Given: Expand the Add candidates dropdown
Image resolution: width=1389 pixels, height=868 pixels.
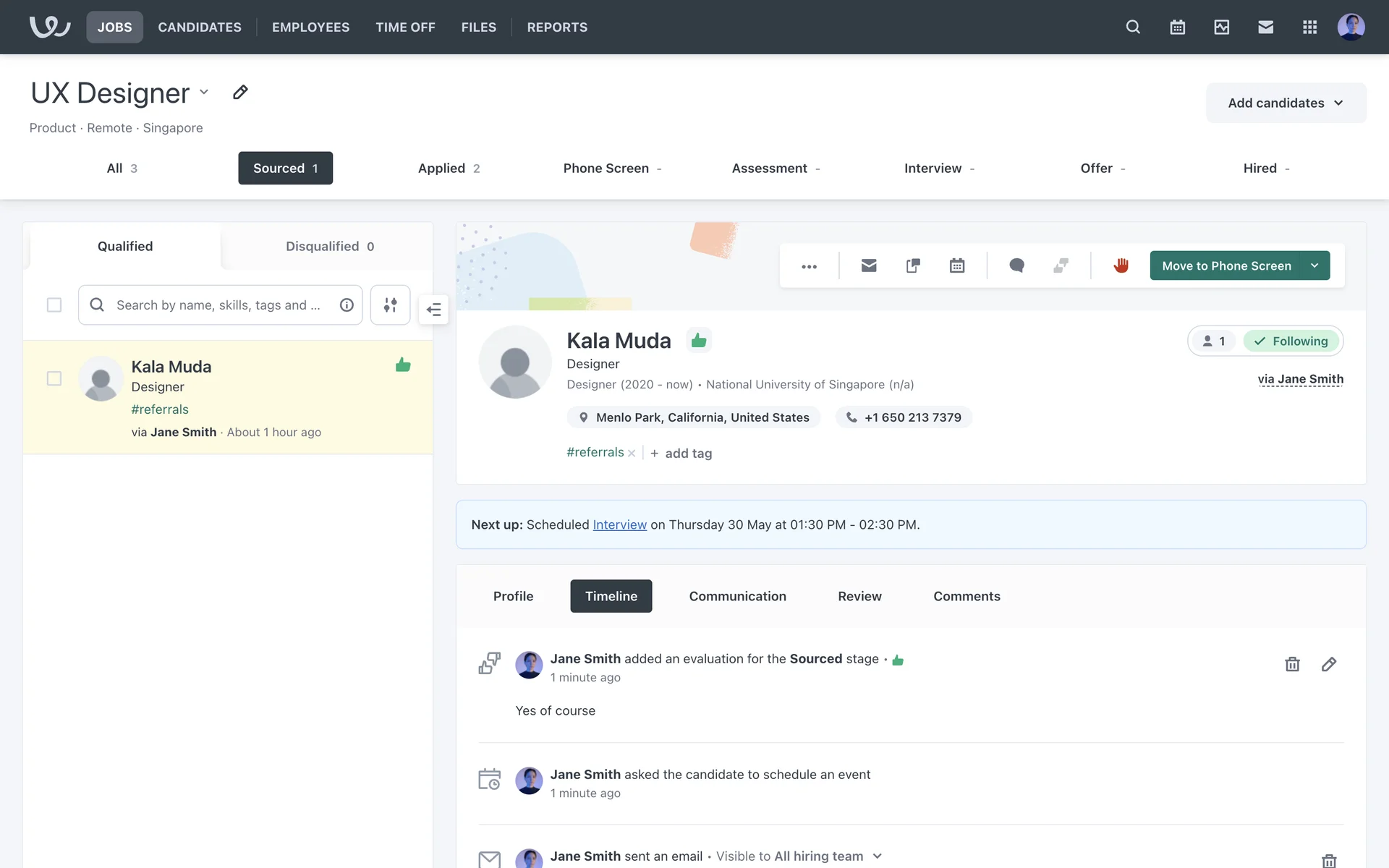Looking at the screenshot, I should click(x=1286, y=103).
